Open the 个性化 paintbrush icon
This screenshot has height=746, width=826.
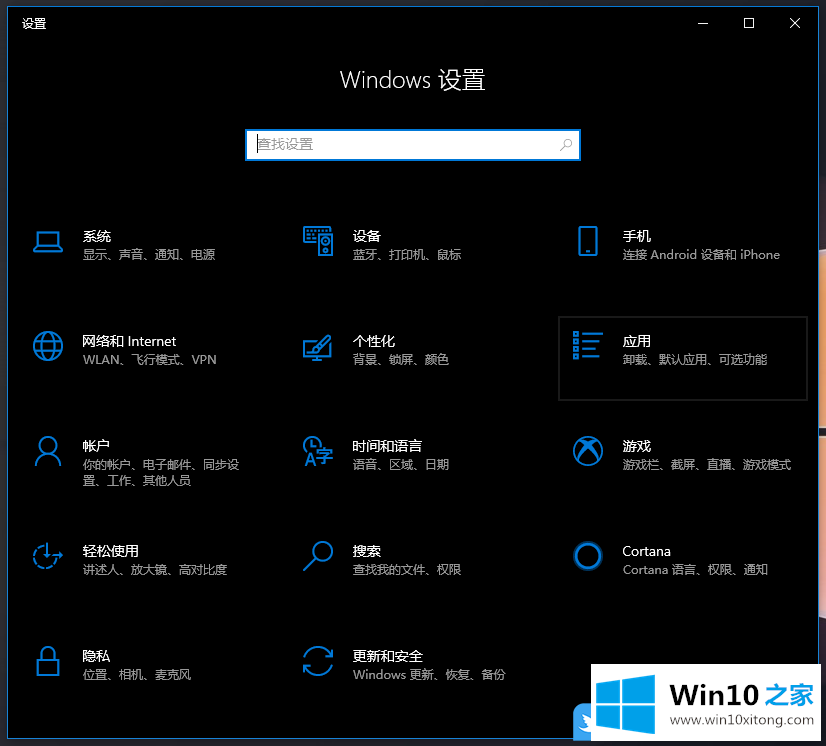point(318,348)
